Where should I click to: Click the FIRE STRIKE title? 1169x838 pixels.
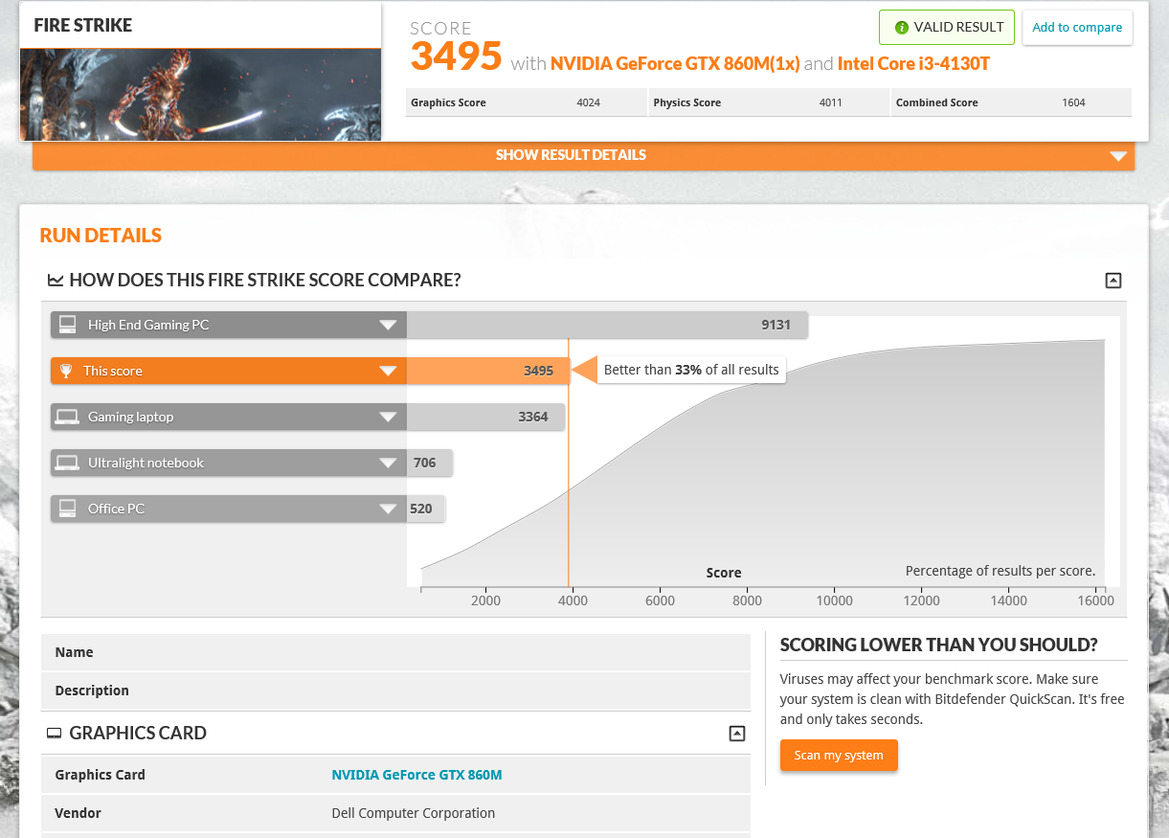coord(83,25)
